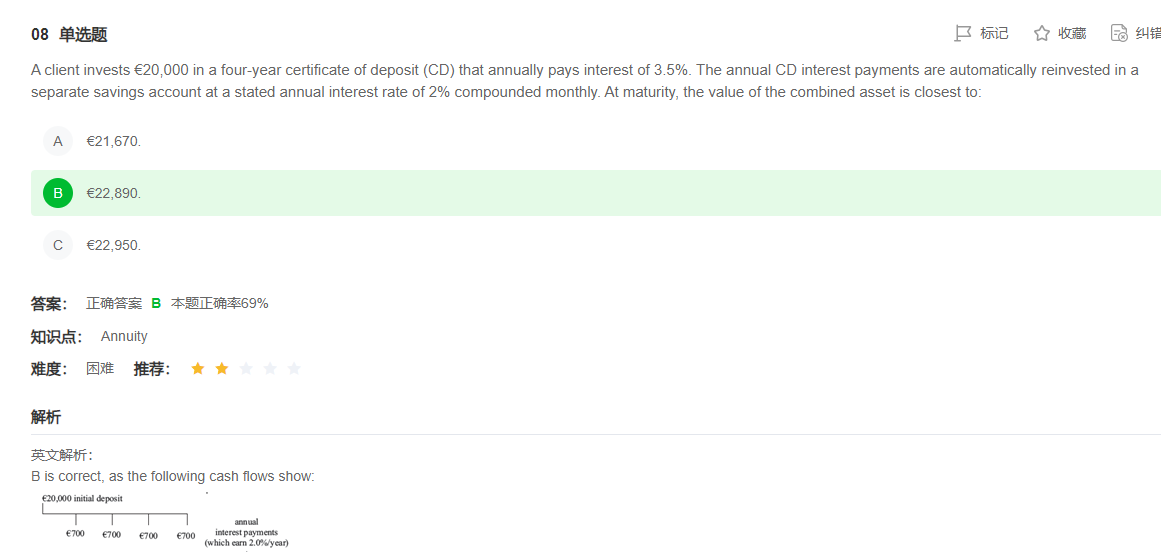1161x552 pixels.
Task: Click the first recommendation star
Action: [x=198, y=368]
